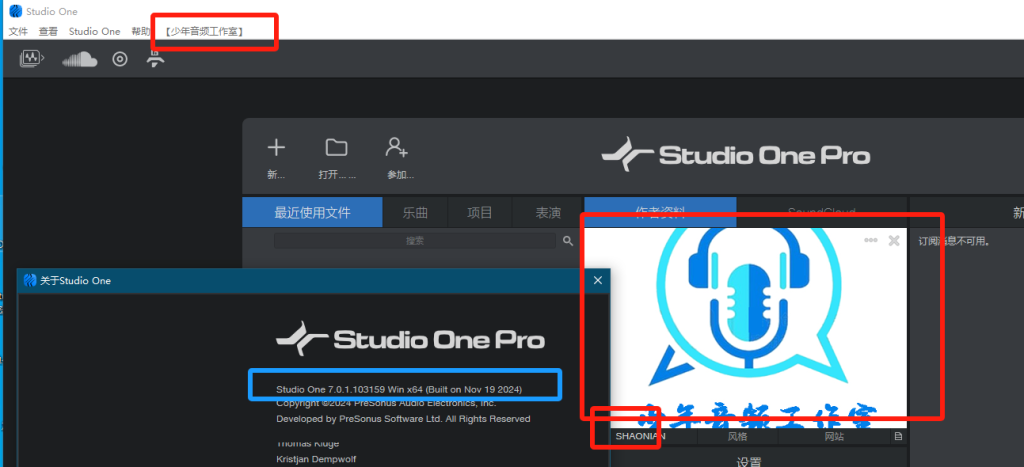Click the Studio One icon in the about dialog title
Viewport: 1024px width, 467px height.
click(29, 280)
